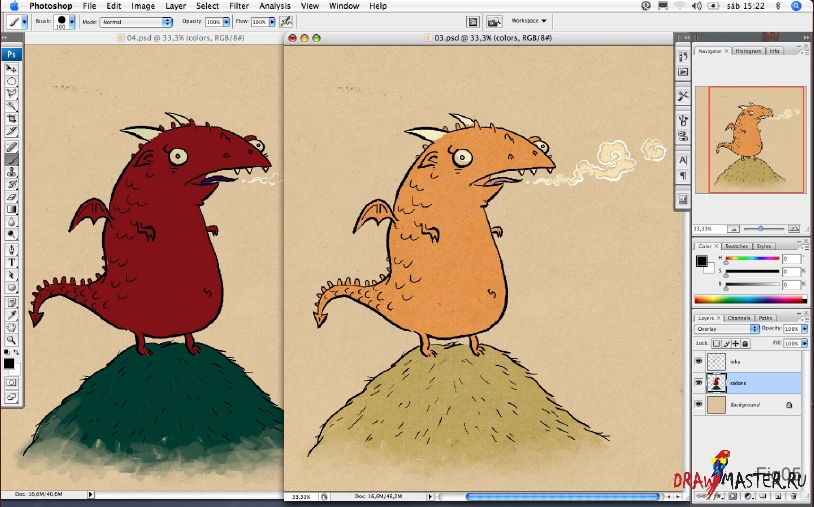The height and width of the screenshot is (507, 814).
Task: Open the Analysis menu
Action: coord(275,6)
